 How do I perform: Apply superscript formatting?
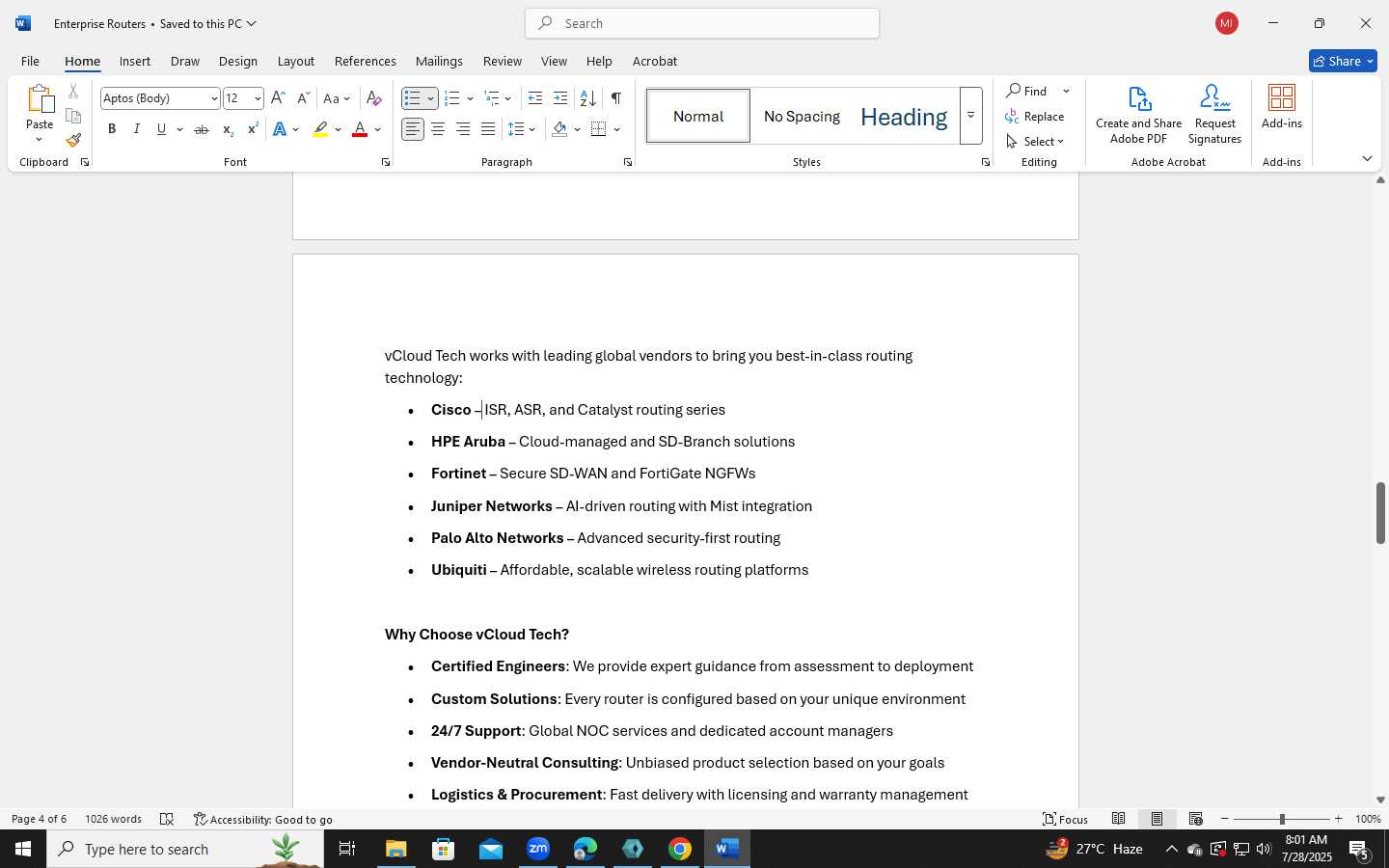[253, 129]
